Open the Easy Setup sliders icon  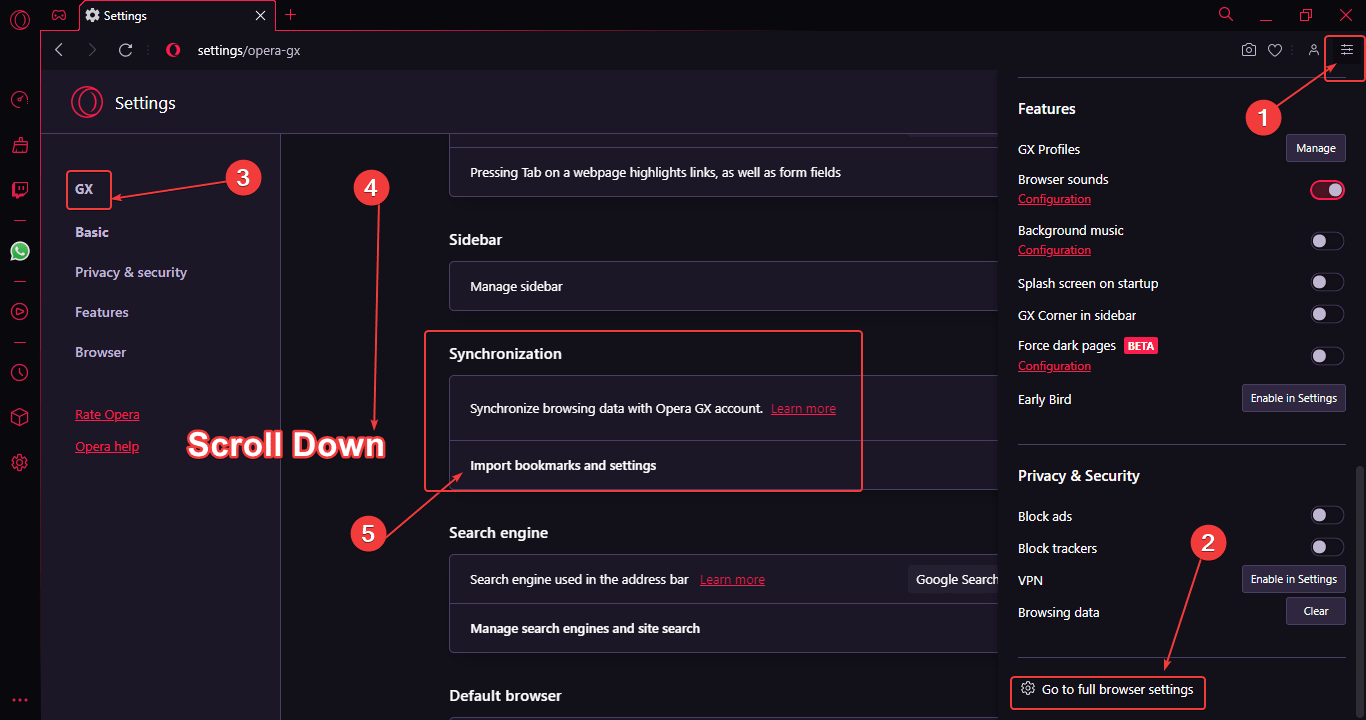(1346, 50)
